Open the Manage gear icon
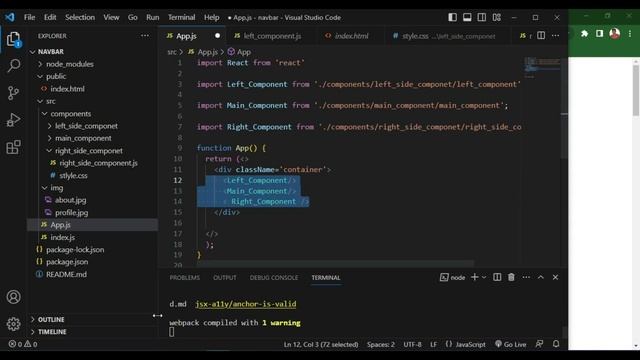Viewport: 640px width, 360px height. pyautogui.click(x=13, y=324)
